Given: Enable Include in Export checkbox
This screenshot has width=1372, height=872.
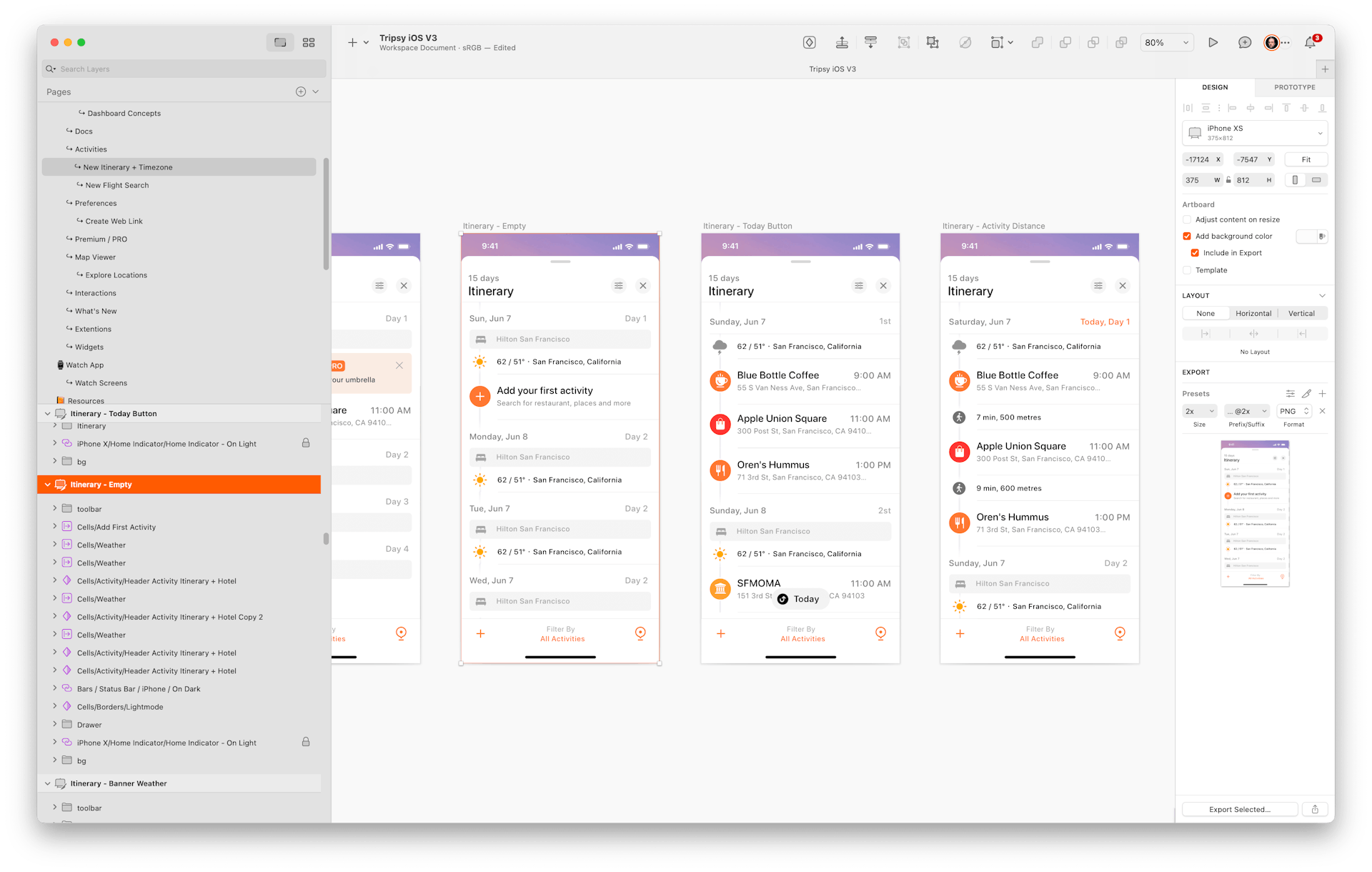Looking at the screenshot, I should pyautogui.click(x=1196, y=252).
